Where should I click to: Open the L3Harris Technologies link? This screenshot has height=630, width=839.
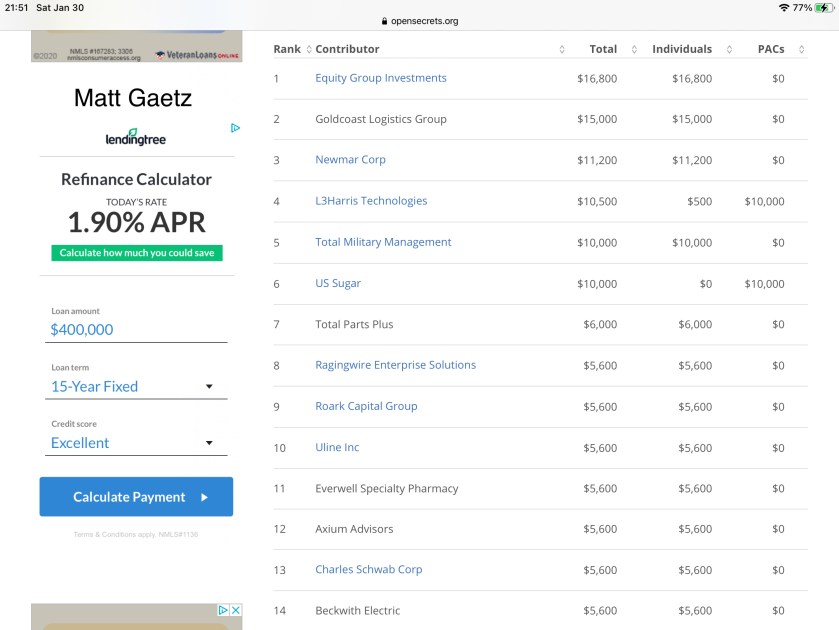[x=371, y=201]
